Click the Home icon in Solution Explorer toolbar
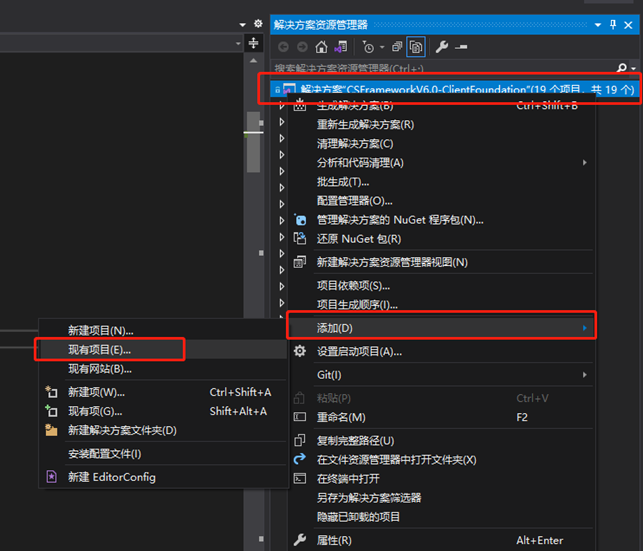 322,47
